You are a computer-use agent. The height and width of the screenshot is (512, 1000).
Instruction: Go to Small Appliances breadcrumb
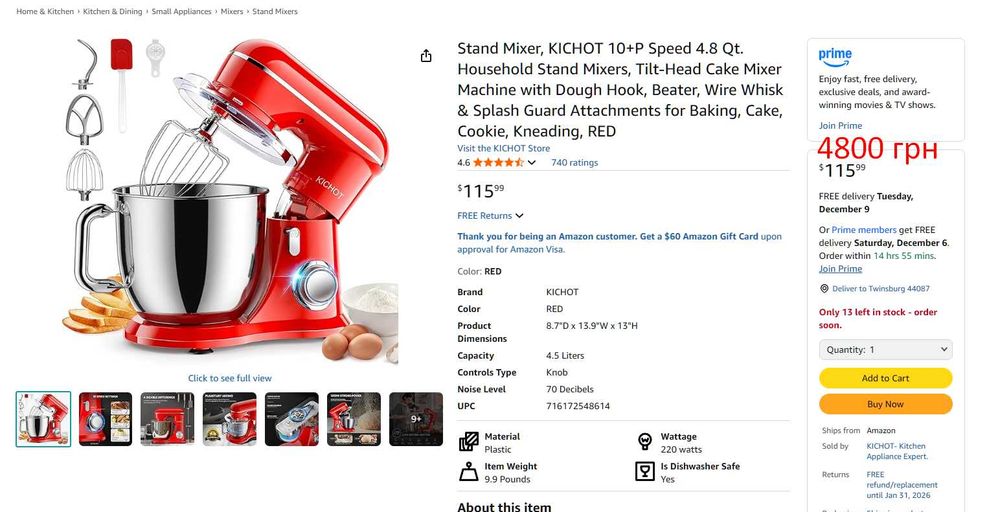click(x=181, y=11)
